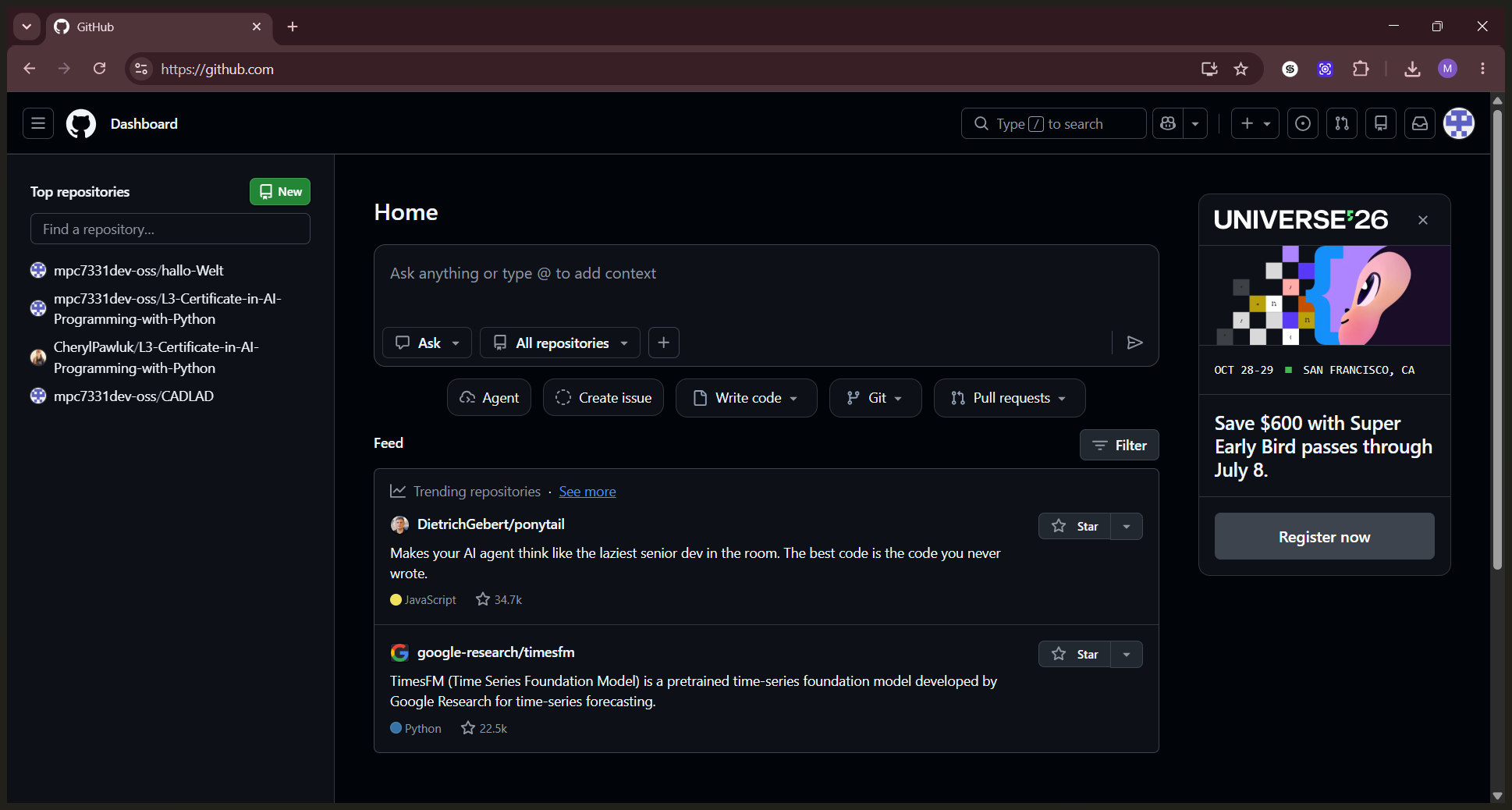This screenshot has width=1512, height=810.
Task: Bookmark this page with star icon
Action: 1241,69
